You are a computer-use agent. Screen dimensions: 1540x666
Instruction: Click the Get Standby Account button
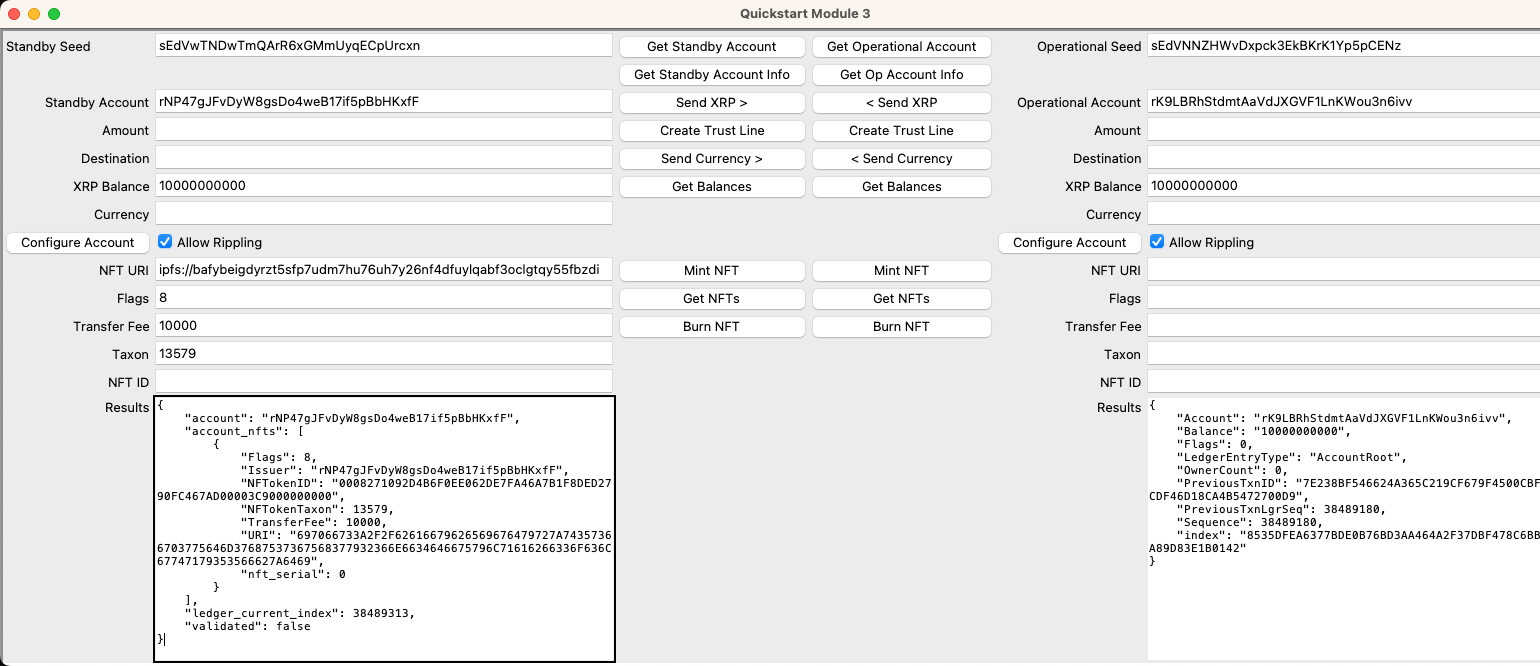pos(711,47)
